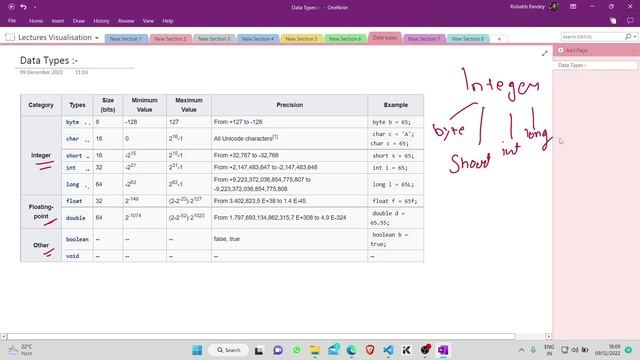Open WhatsApp from the taskbar
640x360 pixels.
tap(297, 350)
